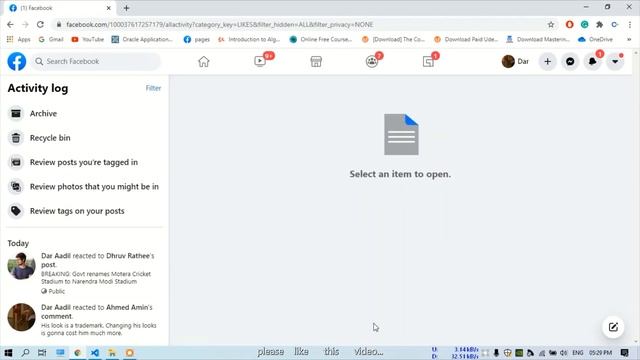Open the pages bookmark
This screenshot has width=640, height=360.
pyautogui.click(x=197, y=39)
